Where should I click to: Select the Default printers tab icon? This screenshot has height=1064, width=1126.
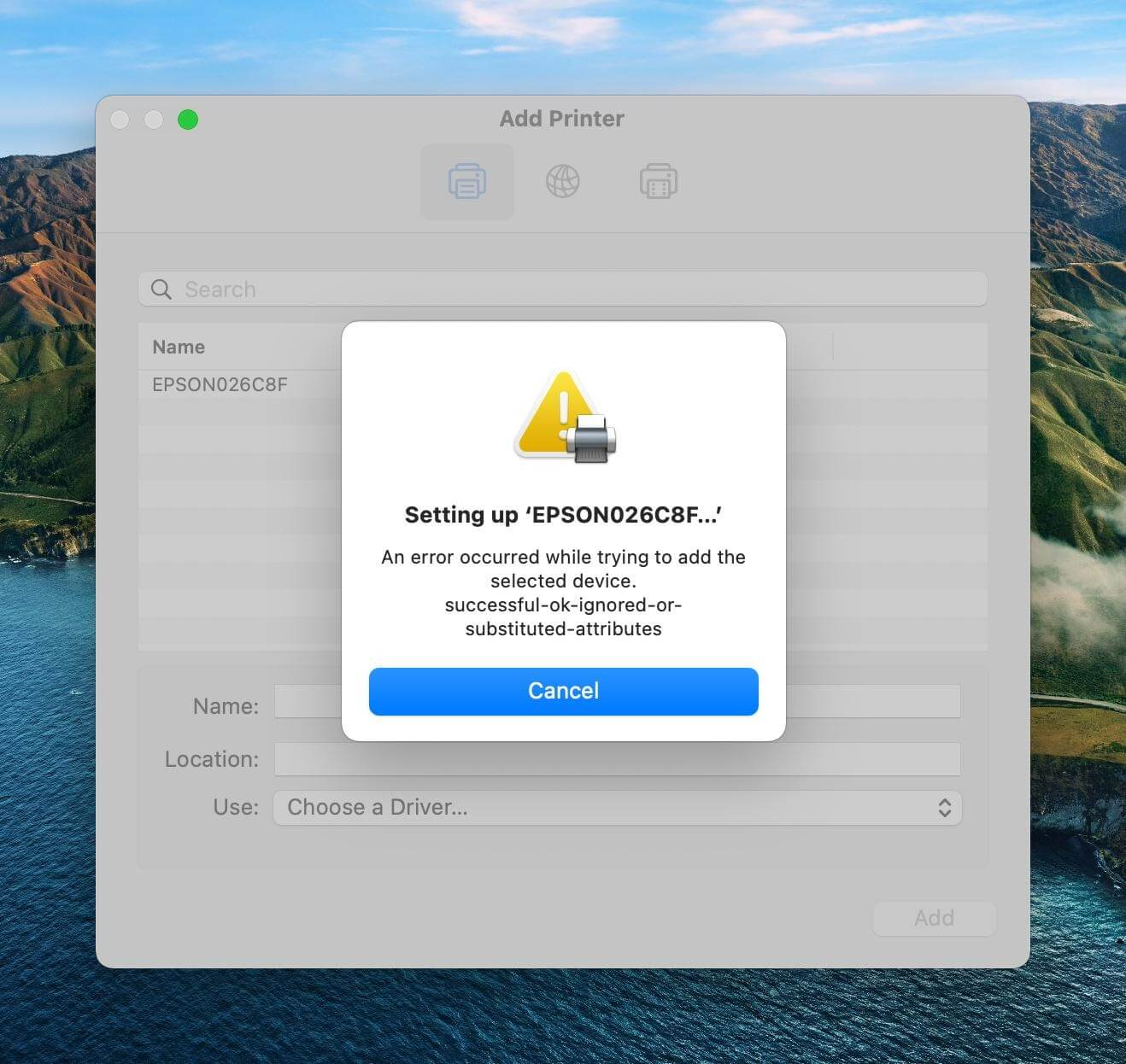click(466, 181)
